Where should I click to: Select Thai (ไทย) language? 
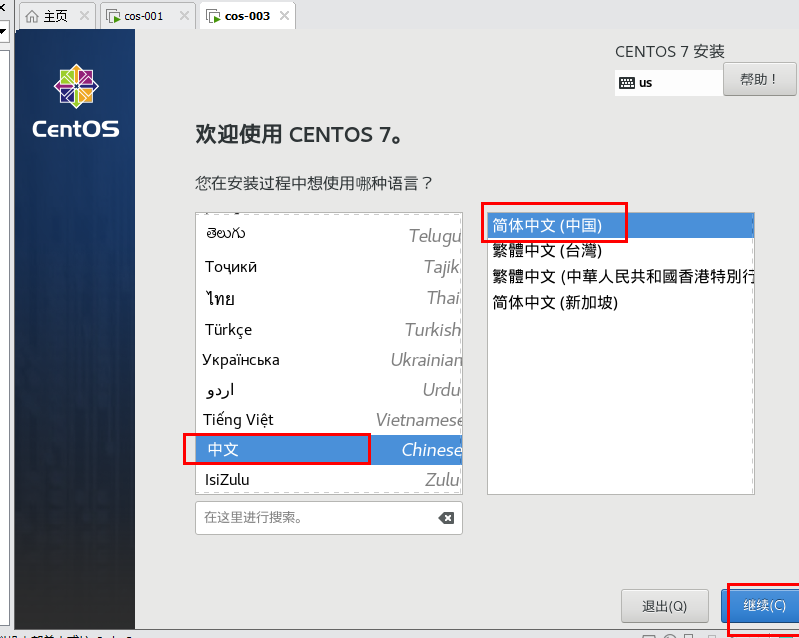point(329,298)
